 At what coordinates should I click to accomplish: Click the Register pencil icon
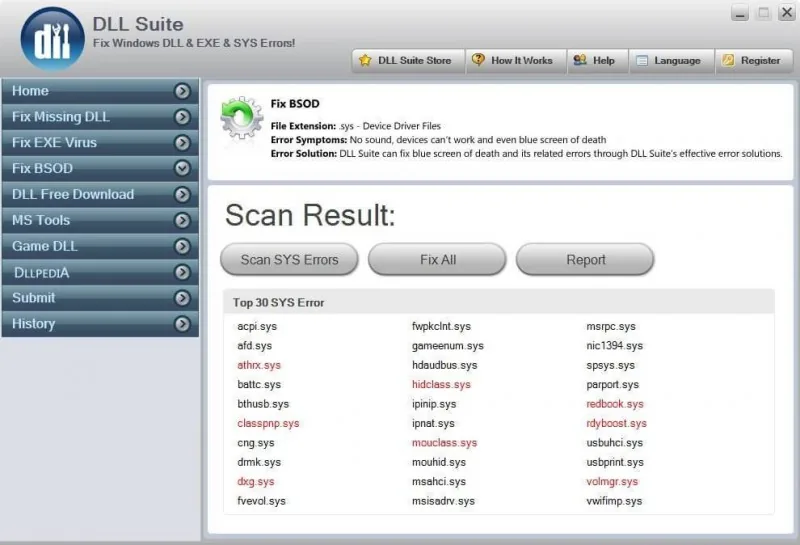tap(728, 60)
